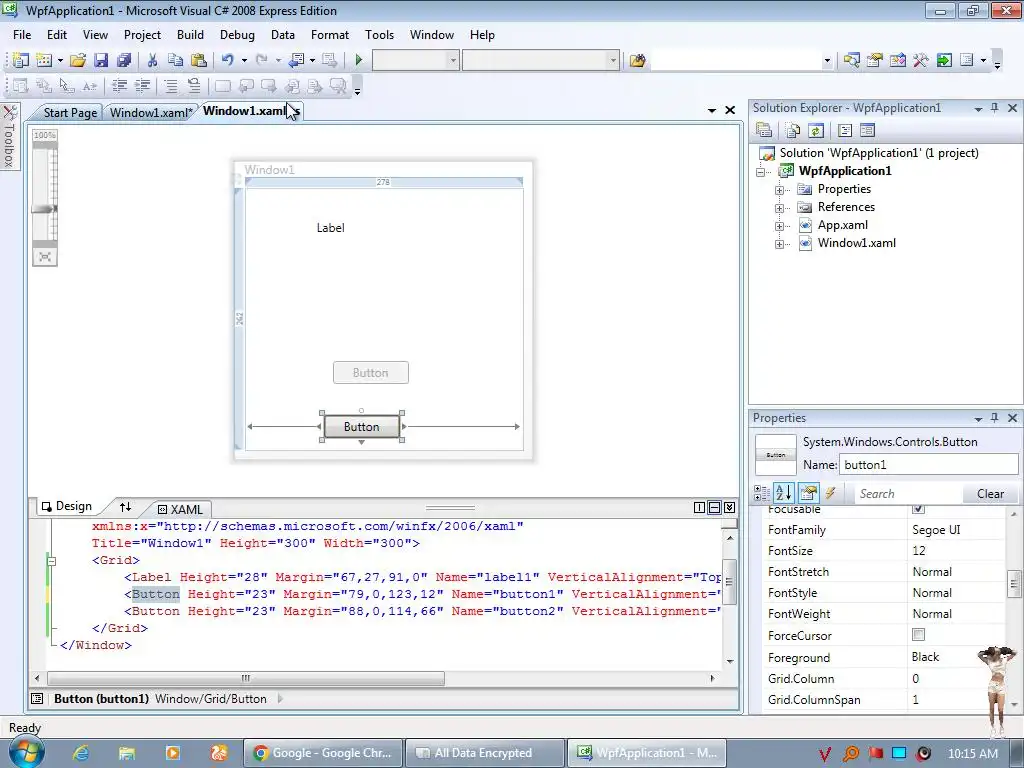Click the Undo arrow icon
Image resolution: width=1024 pixels, height=768 pixels.
pyautogui.click(x=227, y=61)
